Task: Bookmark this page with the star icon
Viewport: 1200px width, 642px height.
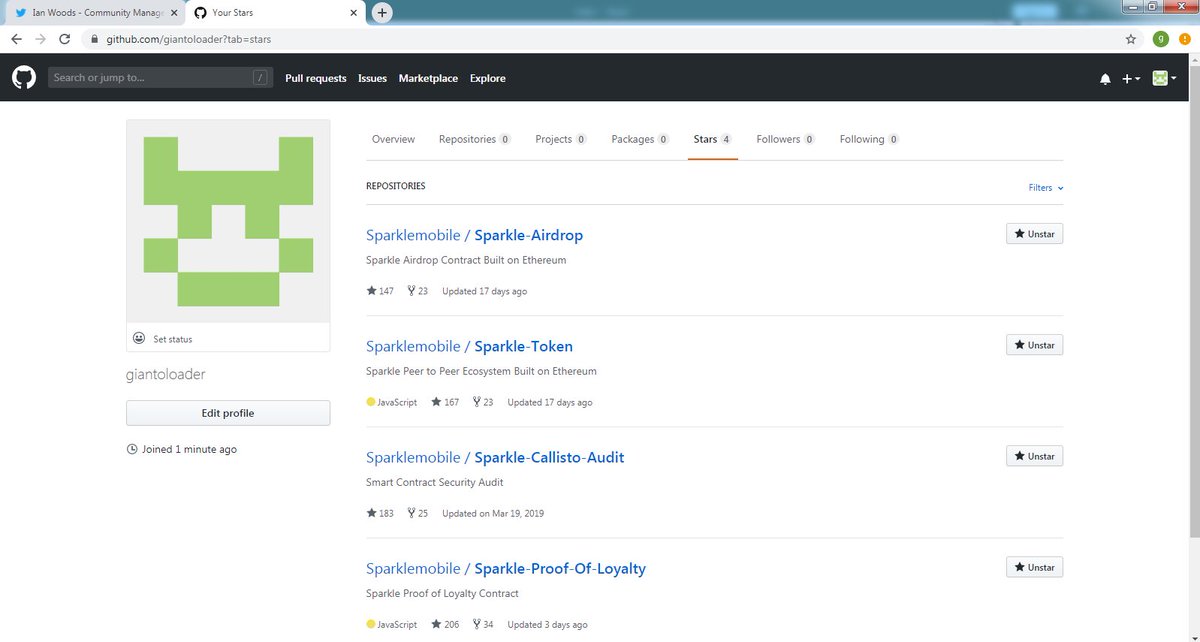Action: point(1131,39)
